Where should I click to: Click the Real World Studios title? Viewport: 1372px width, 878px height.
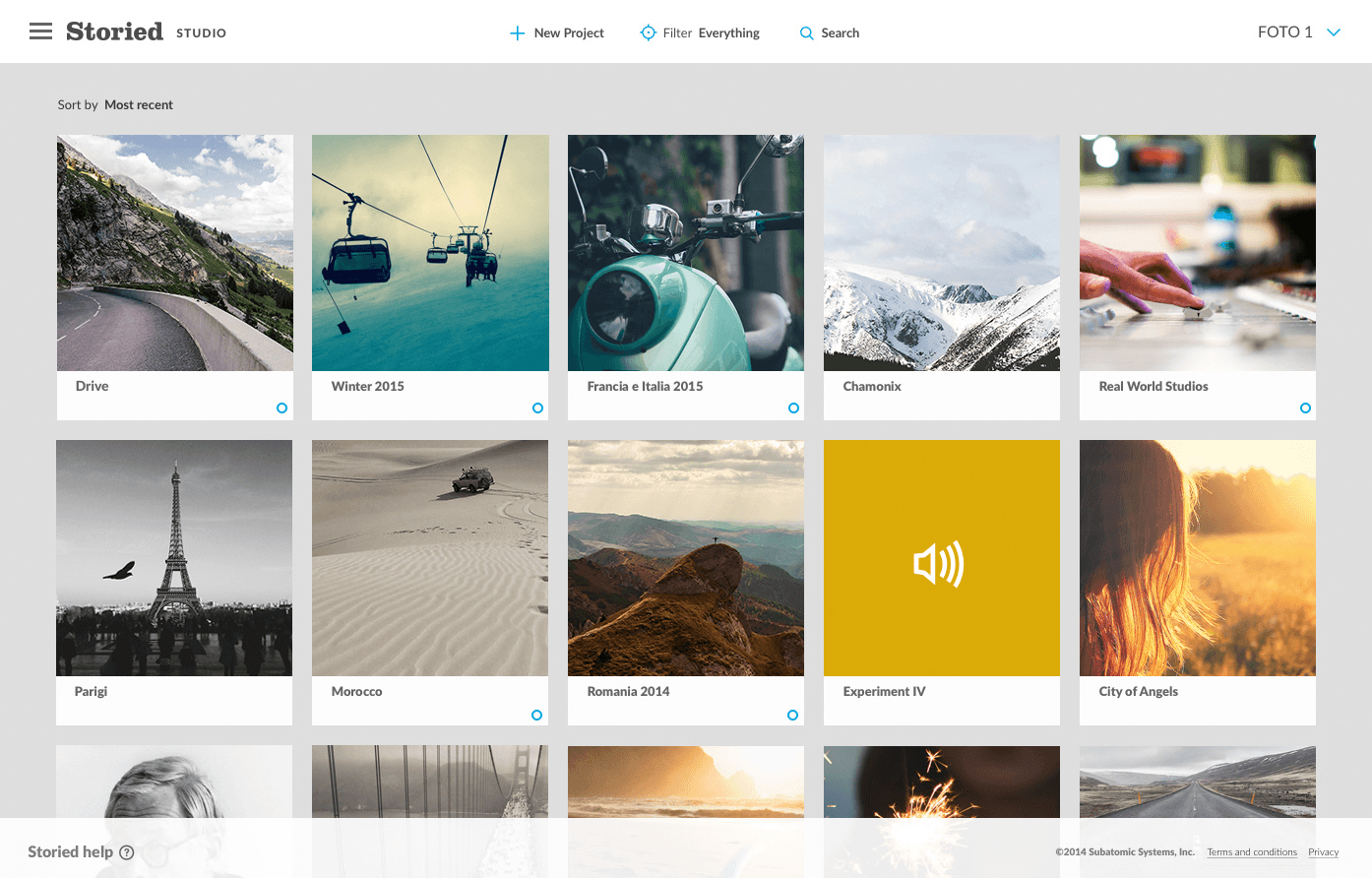[x=1154, y=386]
